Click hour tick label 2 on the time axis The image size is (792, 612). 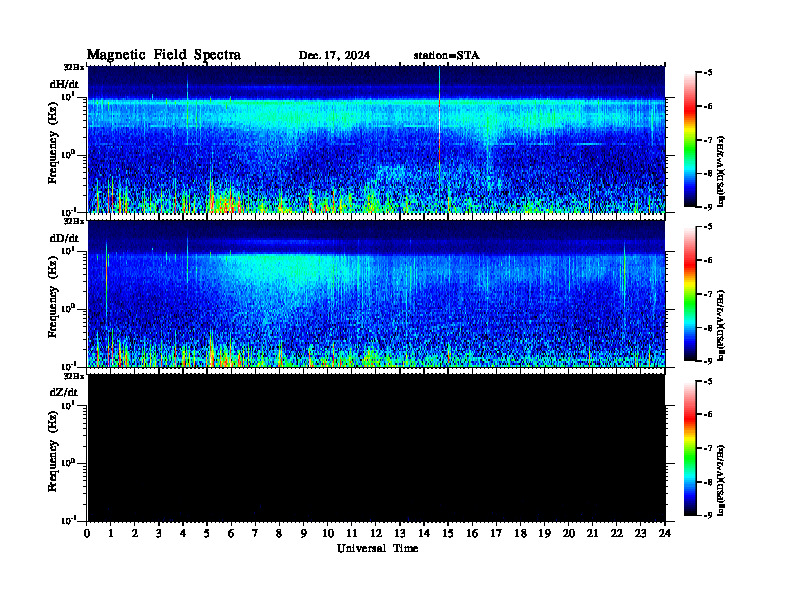point(135,534)
